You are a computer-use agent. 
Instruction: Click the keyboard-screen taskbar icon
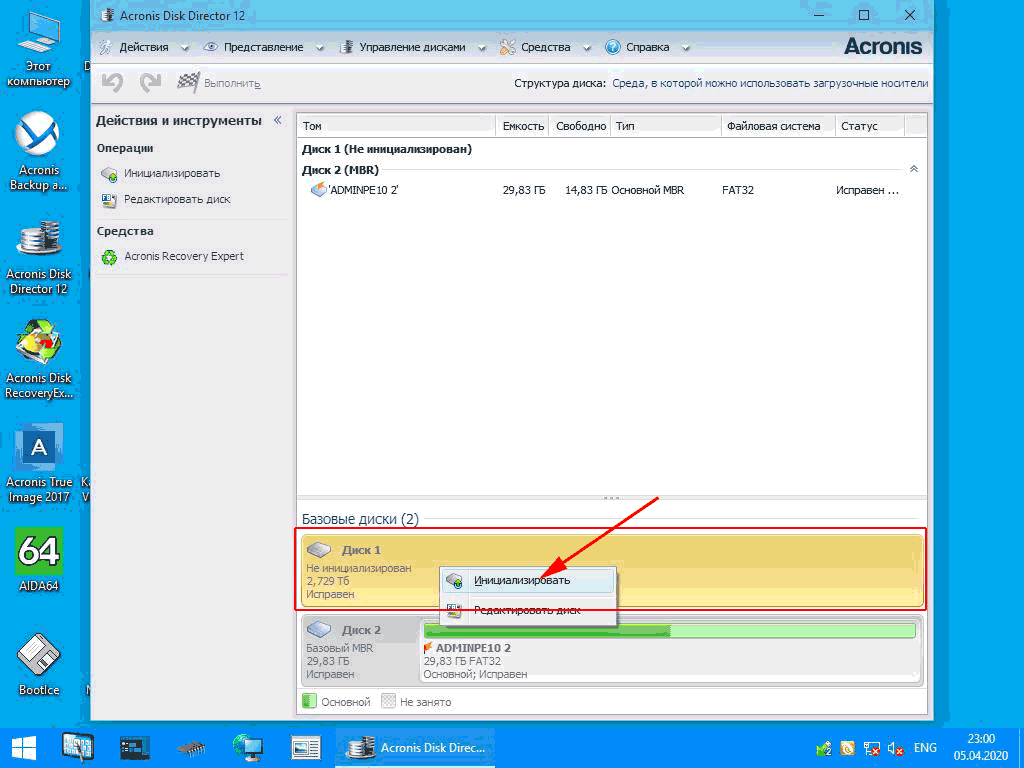point(78,747)
